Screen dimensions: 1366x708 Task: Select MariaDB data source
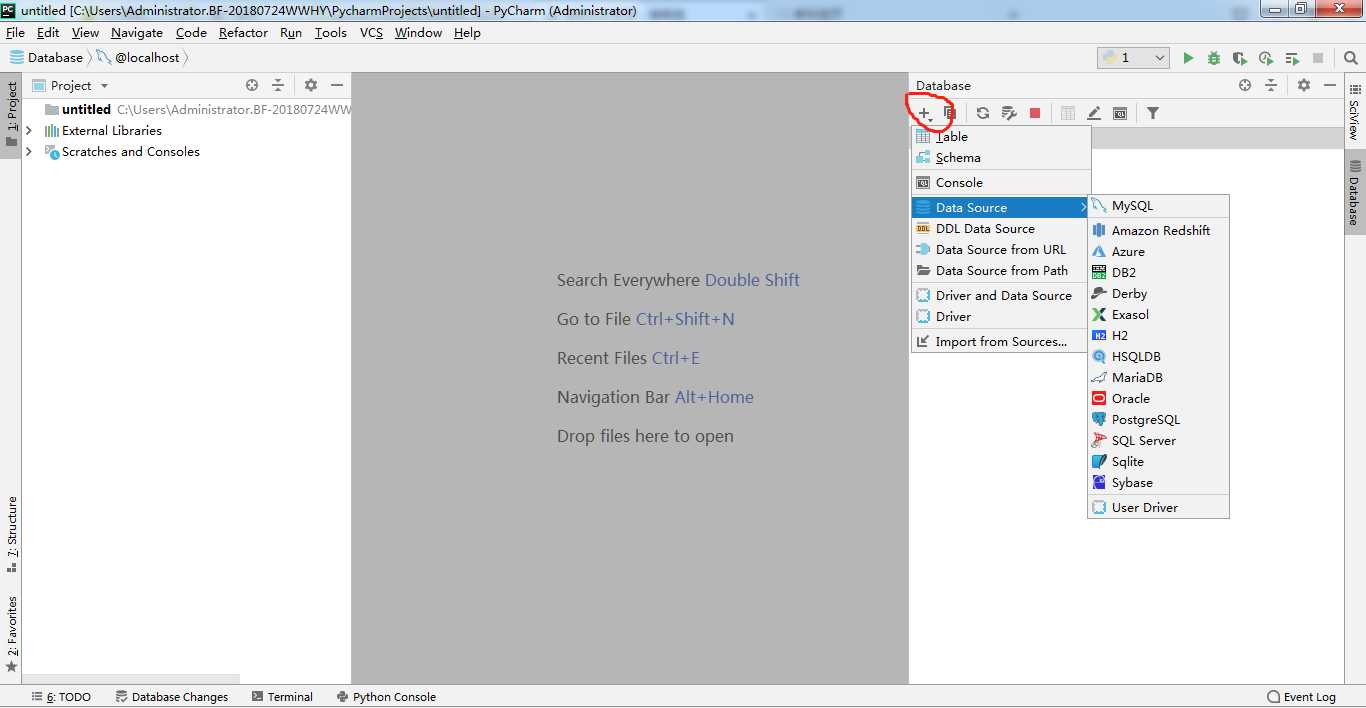pos(1158,378)
